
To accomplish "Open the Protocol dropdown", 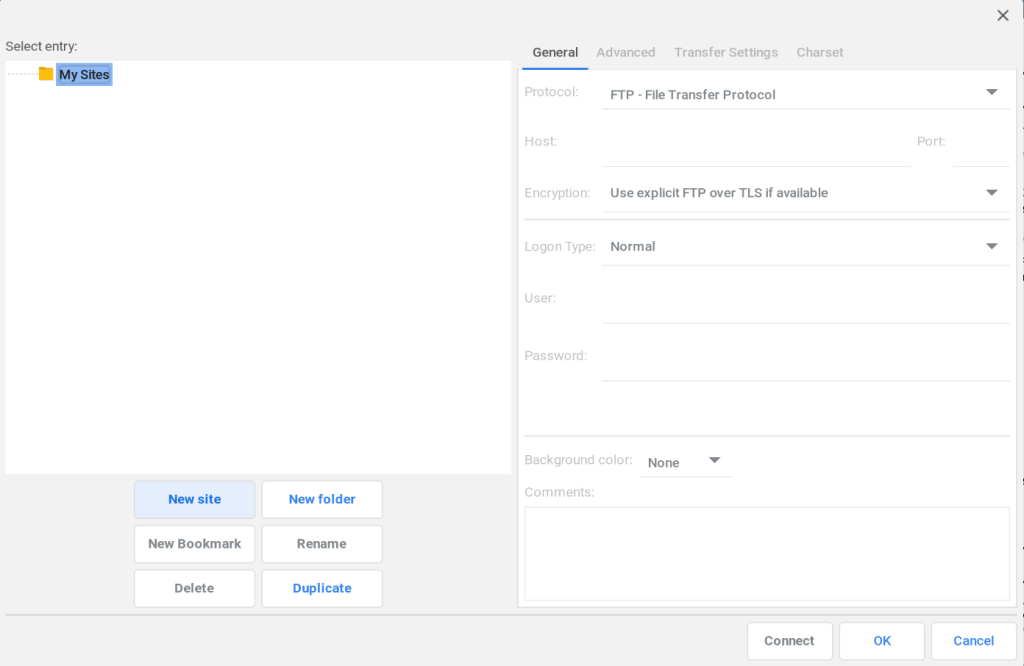I will (805, 94).
